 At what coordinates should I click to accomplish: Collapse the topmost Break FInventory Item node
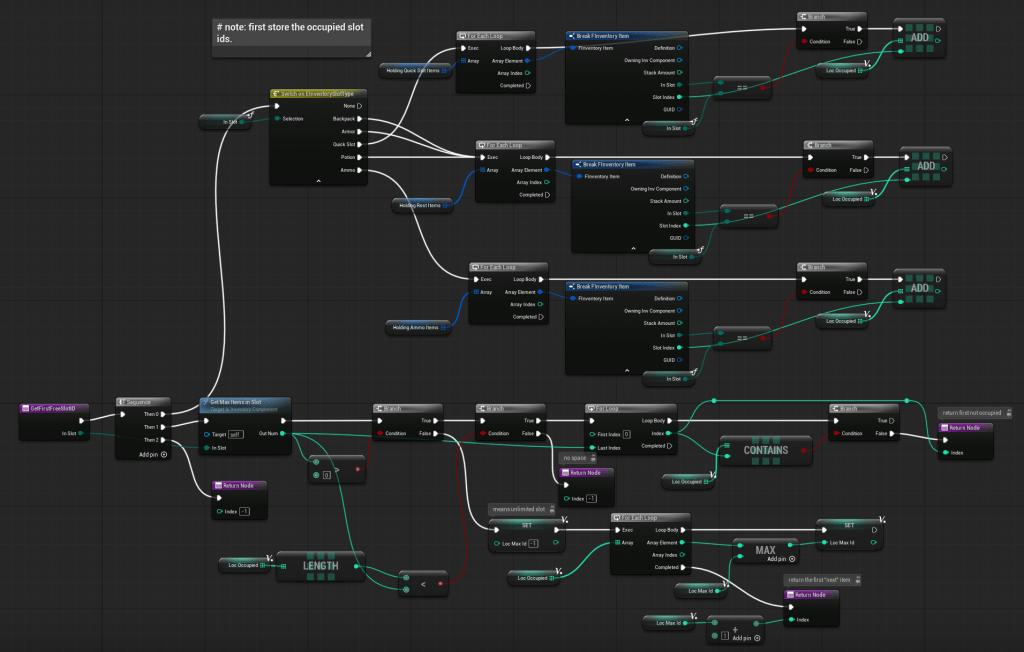tap(627, 120)
